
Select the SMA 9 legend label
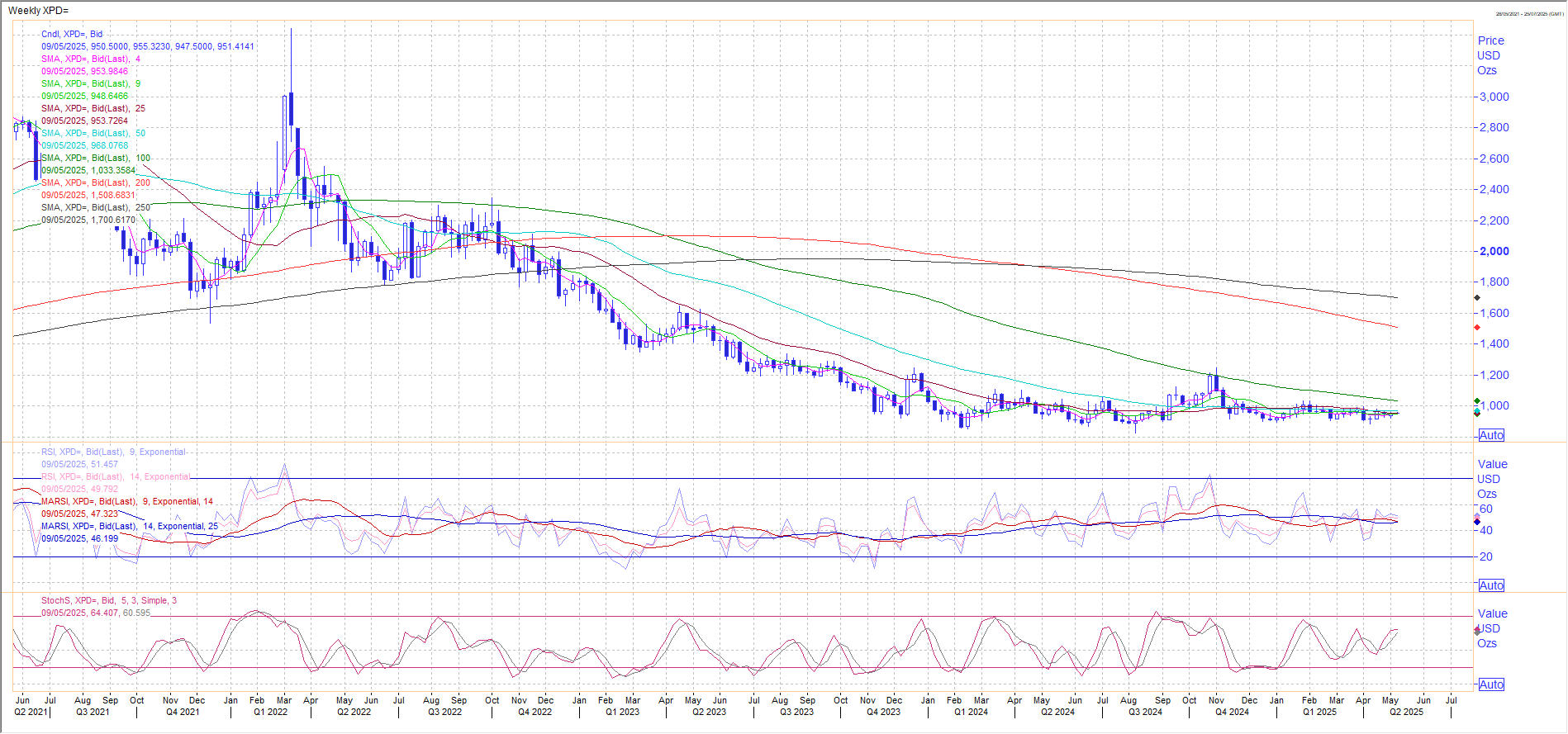tap(91, 83)
